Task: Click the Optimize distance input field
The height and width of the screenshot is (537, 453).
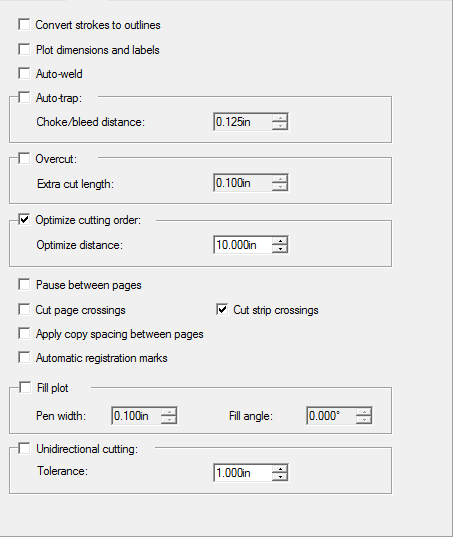Action: [243, 245]
